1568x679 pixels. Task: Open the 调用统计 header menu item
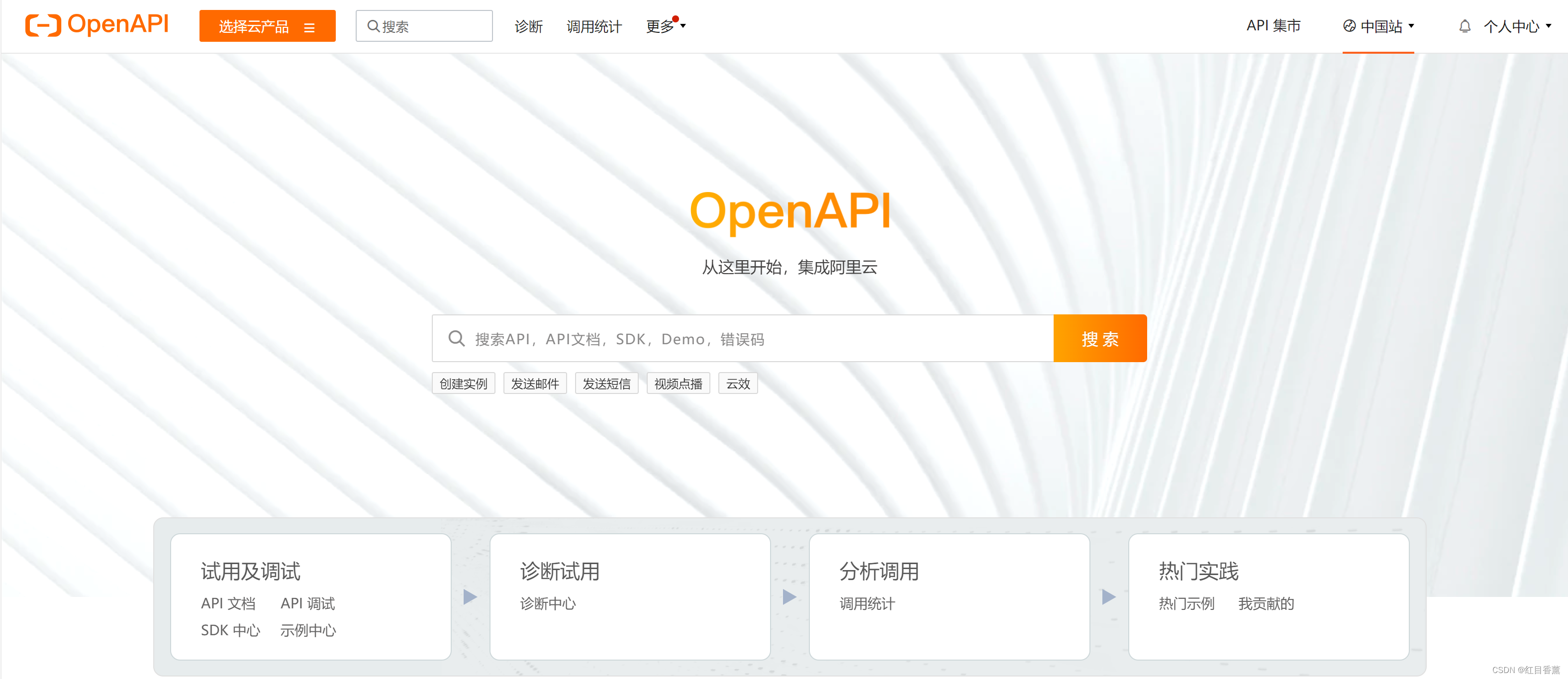coord(594,26)
